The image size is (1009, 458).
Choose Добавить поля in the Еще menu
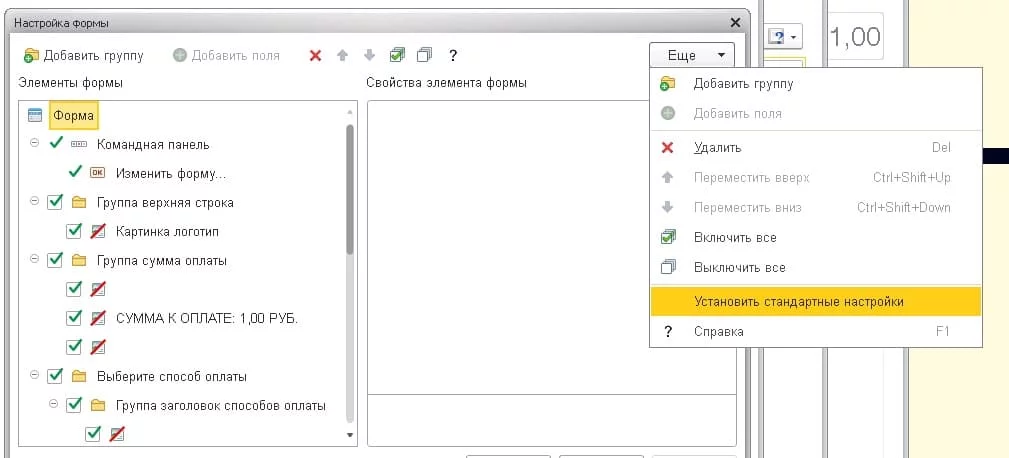click(x=815, y=114)
